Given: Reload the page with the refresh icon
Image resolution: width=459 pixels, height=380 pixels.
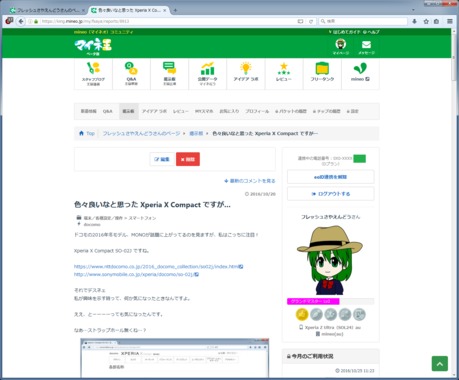Looking at the screenshot, I should (x=311, y=21).
